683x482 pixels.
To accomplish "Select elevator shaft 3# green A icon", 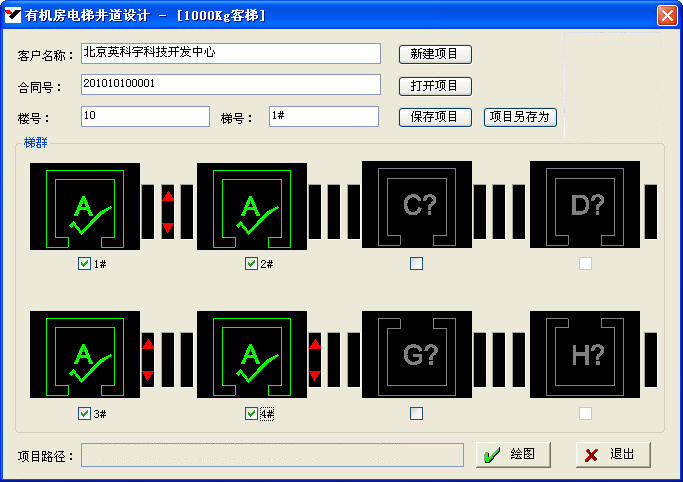I will [x=85, y=355].
